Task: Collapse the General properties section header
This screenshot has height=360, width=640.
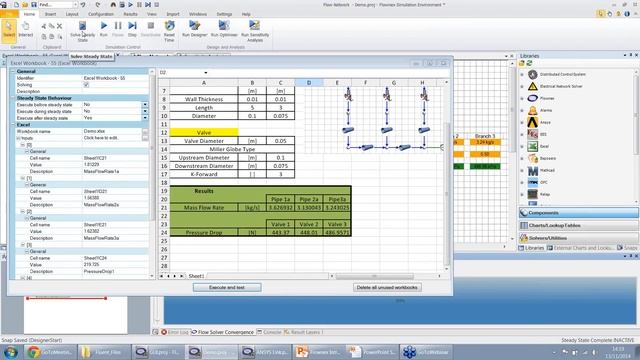Action: tap(13, 71)
